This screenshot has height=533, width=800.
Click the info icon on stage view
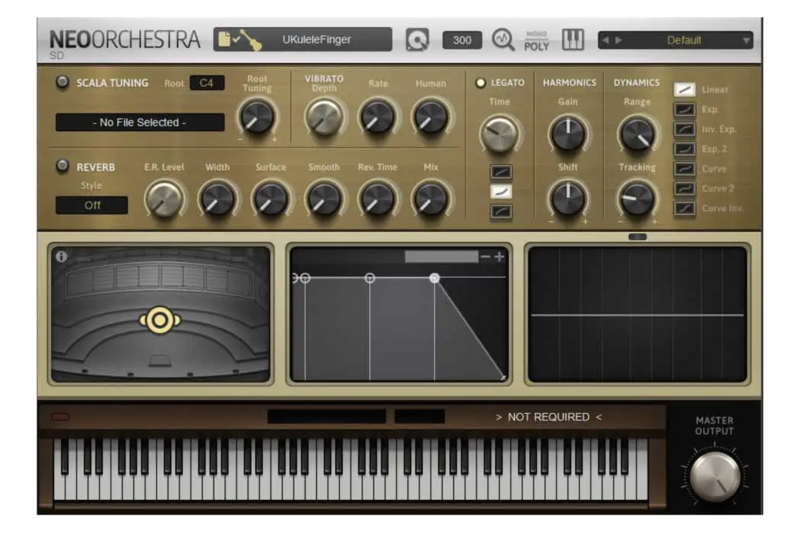point(62,257)
